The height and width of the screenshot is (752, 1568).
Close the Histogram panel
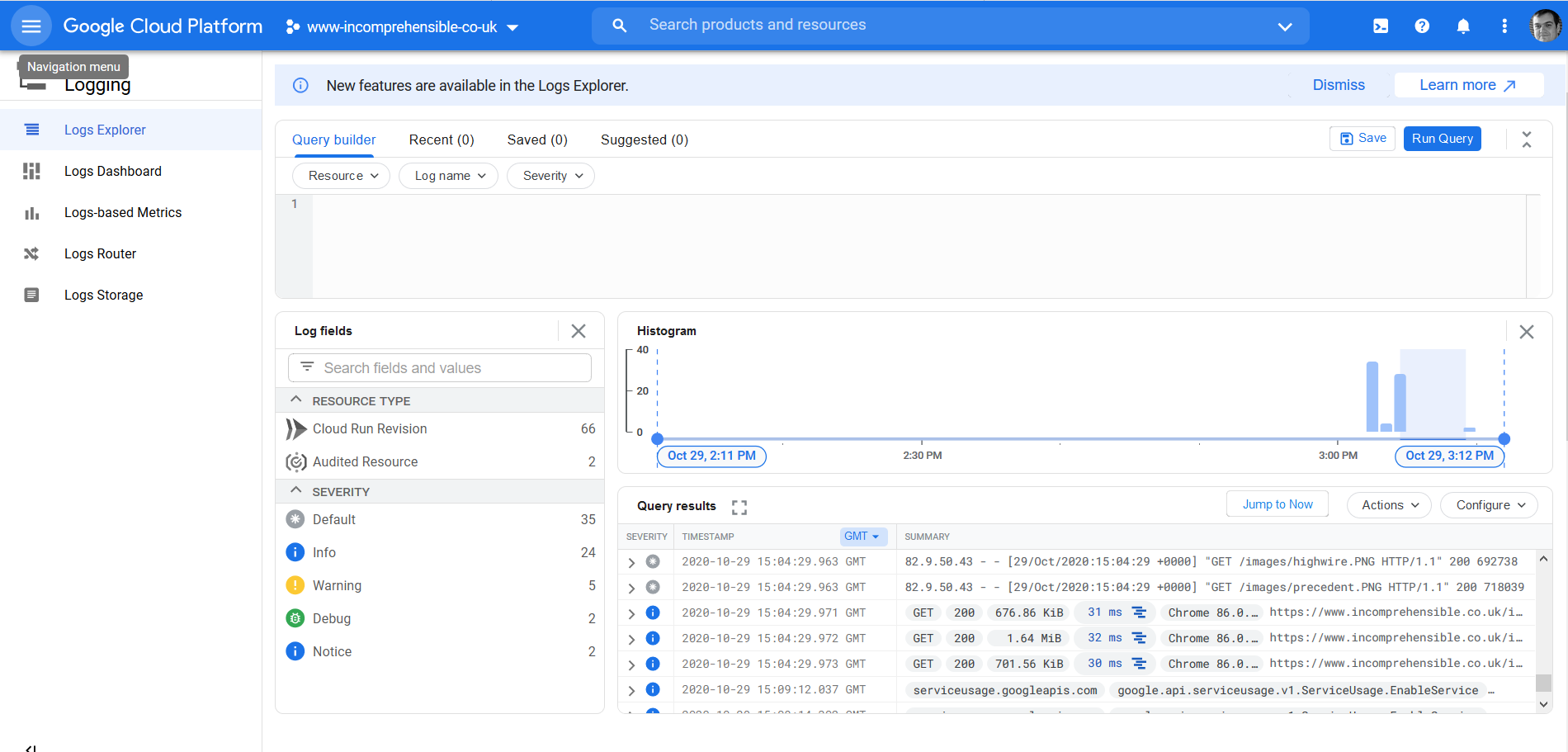(1527, 332)
